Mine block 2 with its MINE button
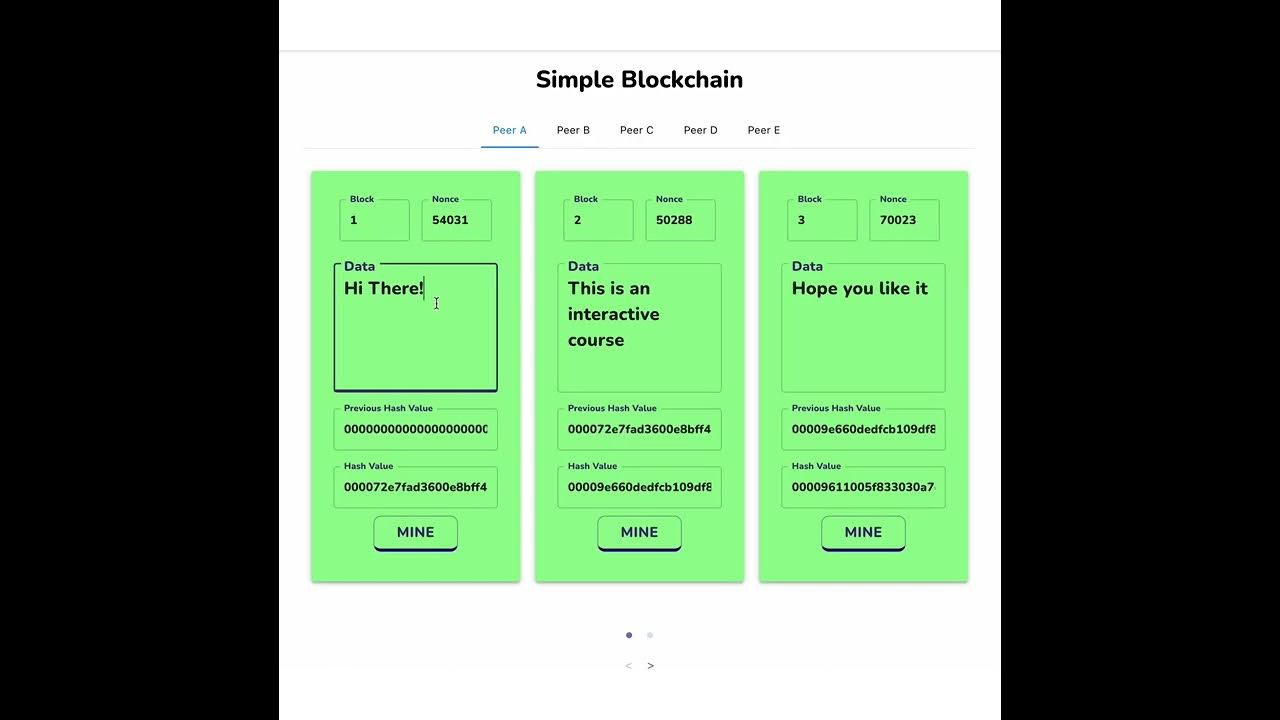1280x720 pixels. tap(639, 532)
